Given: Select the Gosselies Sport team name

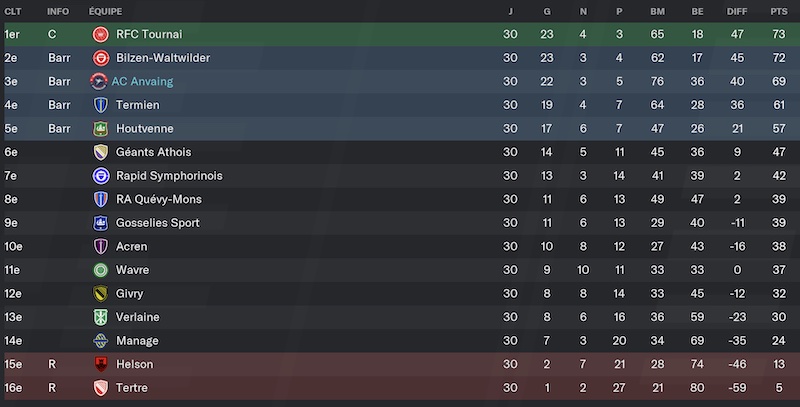Looking at the screenshot, I should [158, 223].
